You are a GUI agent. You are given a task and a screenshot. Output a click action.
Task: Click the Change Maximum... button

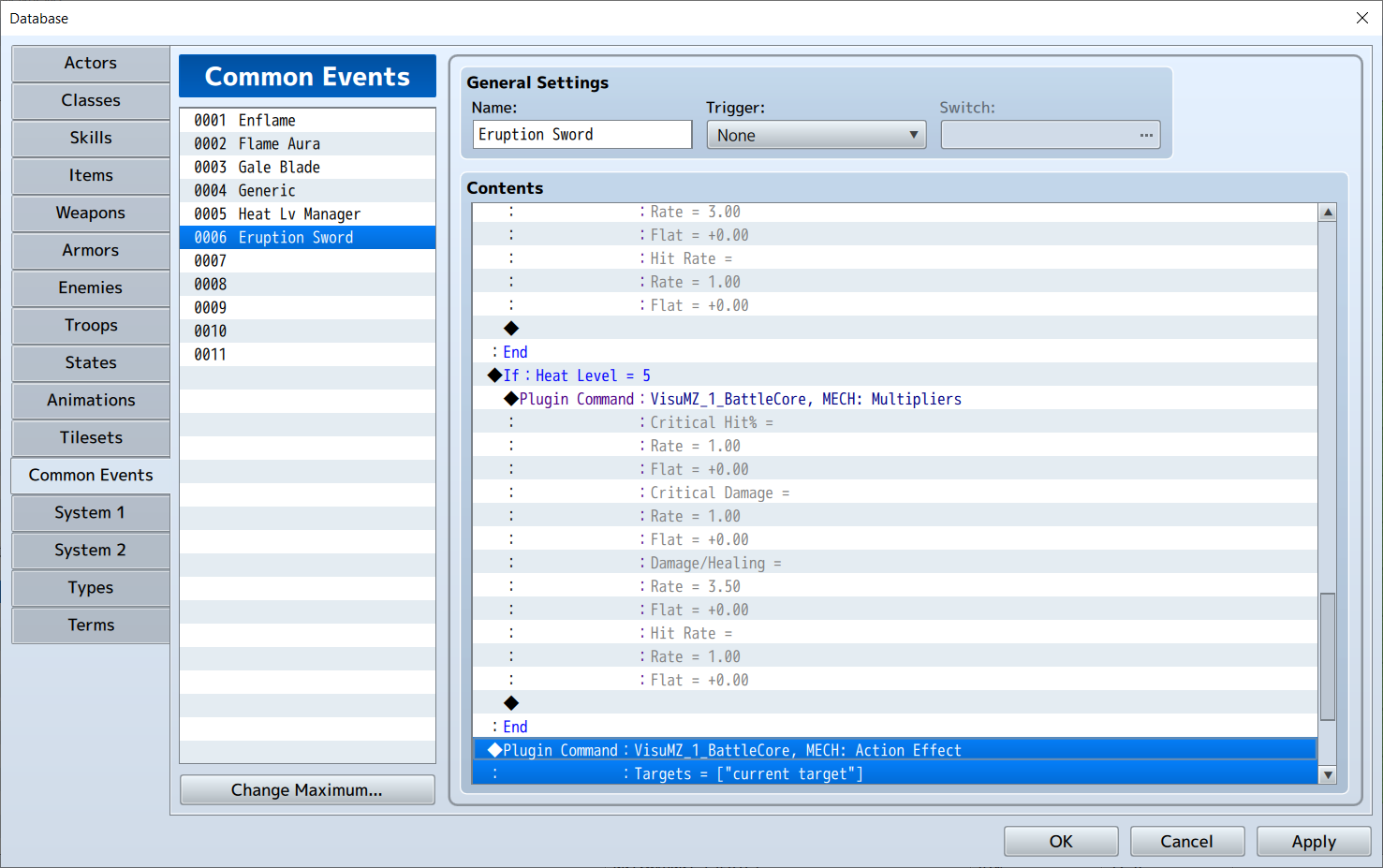point(307,789)
